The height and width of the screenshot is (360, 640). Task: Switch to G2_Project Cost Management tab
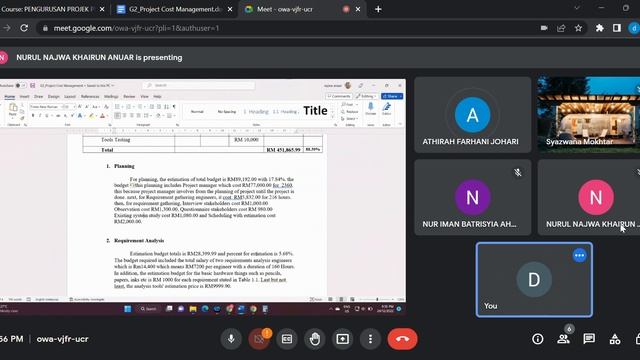click(x=175, y=9)
